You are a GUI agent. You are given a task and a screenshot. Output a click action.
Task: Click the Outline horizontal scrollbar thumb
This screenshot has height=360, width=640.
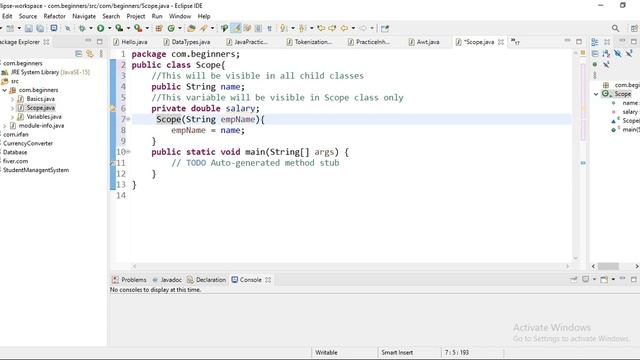(x=608, y=266)
